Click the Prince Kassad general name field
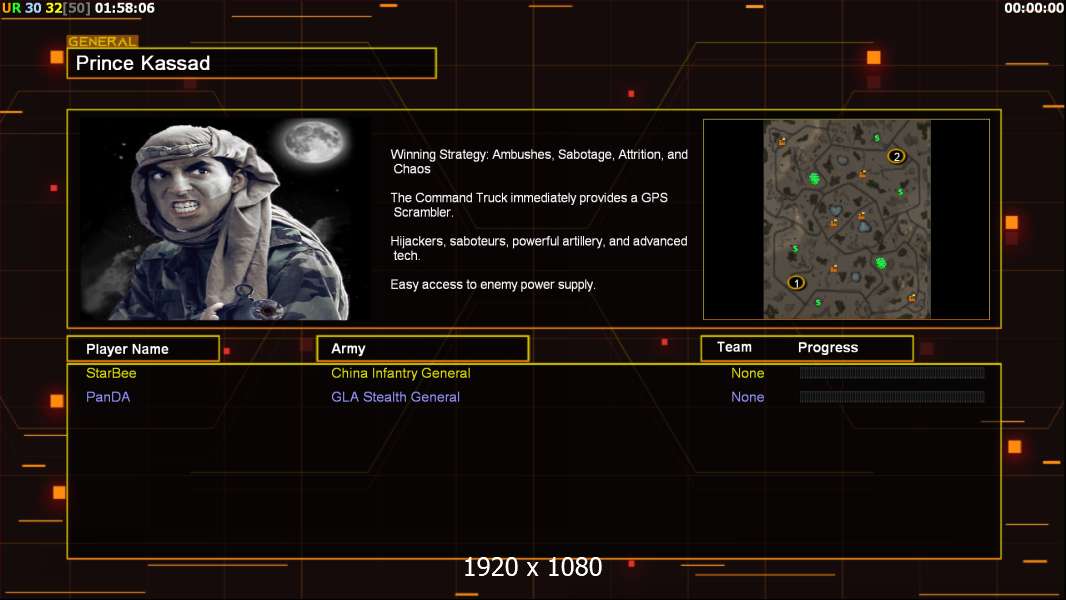 (252, 63)
